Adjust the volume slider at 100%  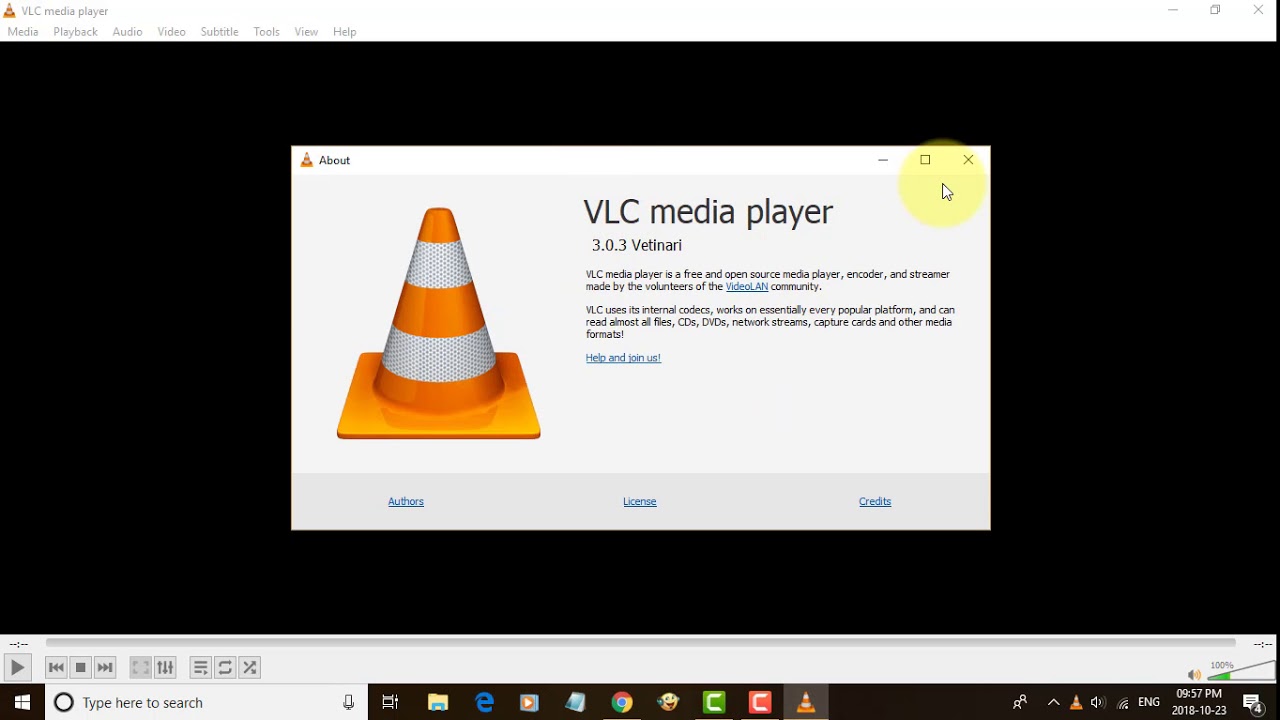[1241, 670]
